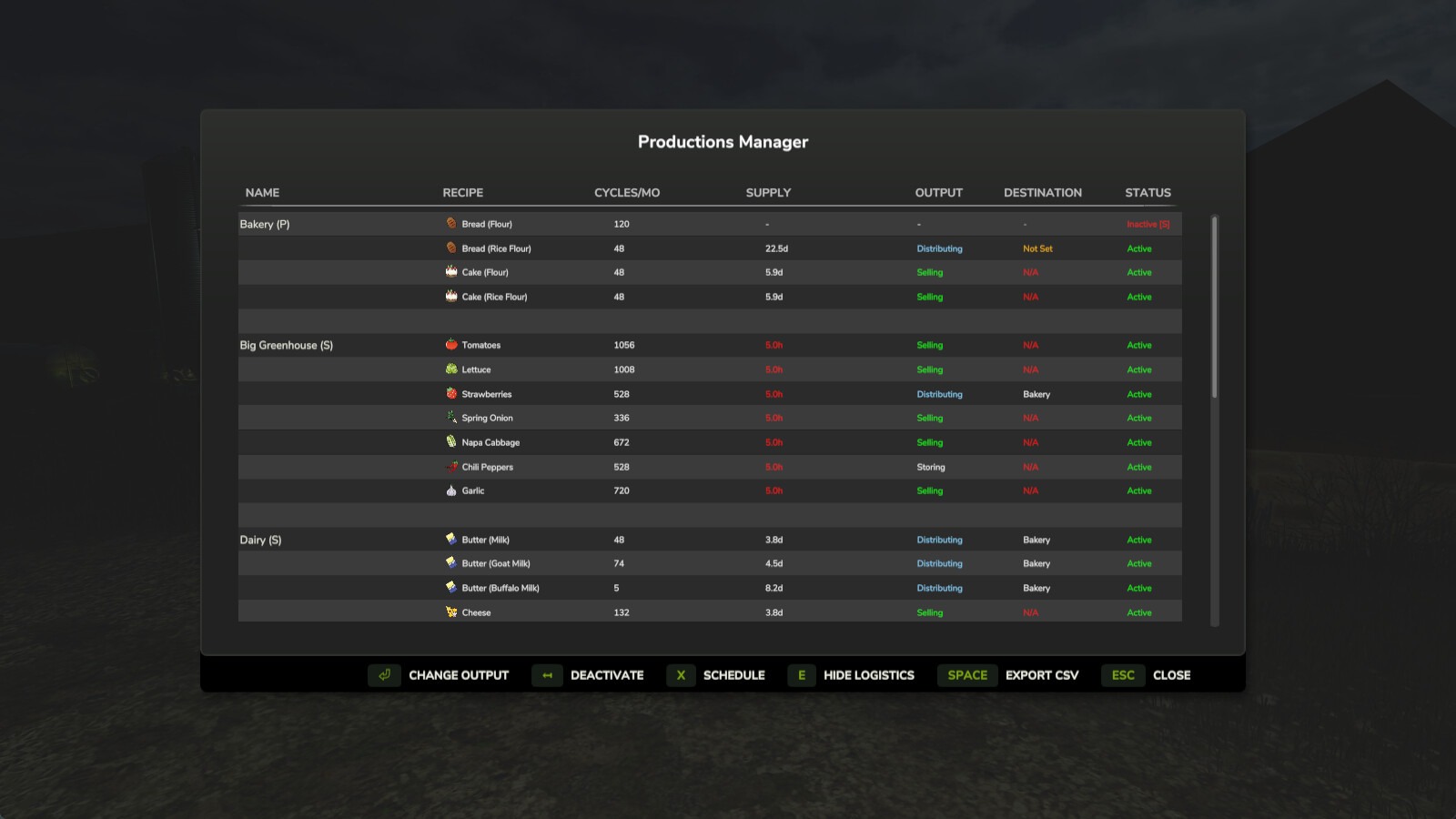Viewport: 1456px width, 819px height.
Task: Click the Chili Peppers recipe icon
Action: coord(451,467)
